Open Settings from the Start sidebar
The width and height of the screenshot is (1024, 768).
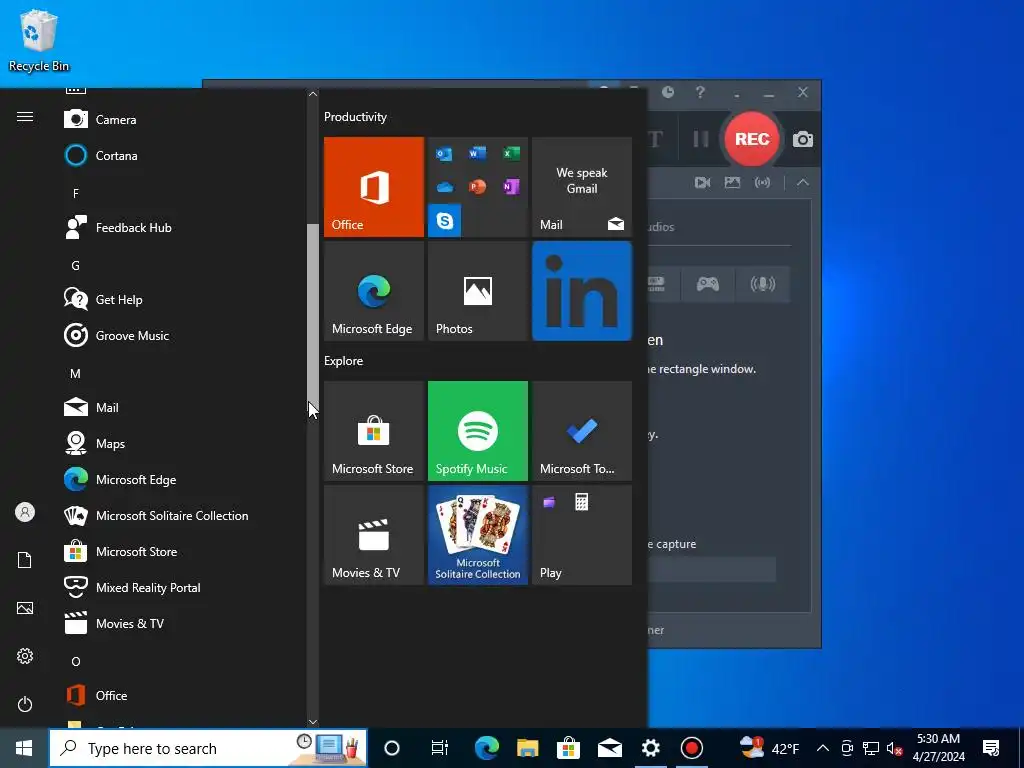(x=25, y=656)
